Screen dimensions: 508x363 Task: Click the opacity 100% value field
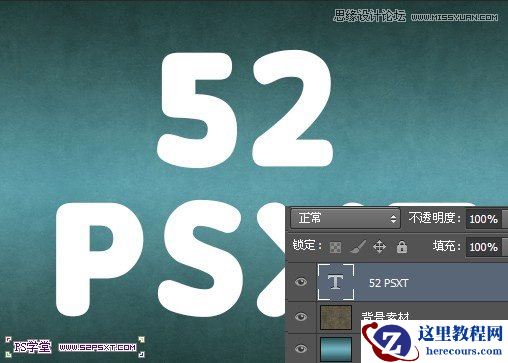click(483, 219)
